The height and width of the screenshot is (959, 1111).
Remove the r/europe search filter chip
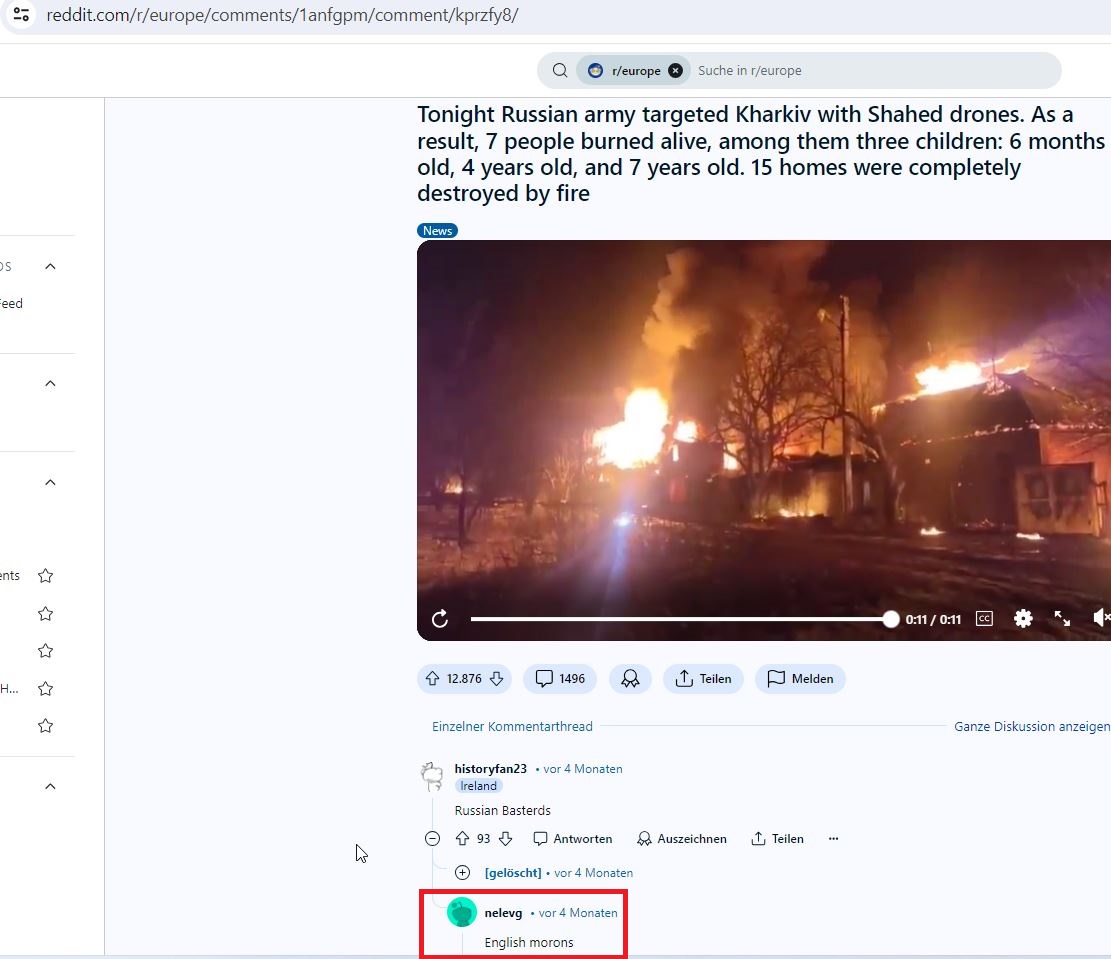click(675, 70)
